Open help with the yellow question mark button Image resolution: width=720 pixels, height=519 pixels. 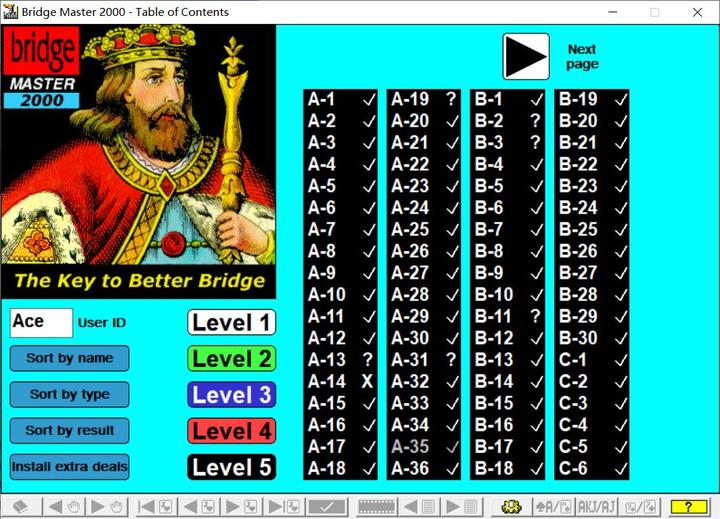click(689, 507)
